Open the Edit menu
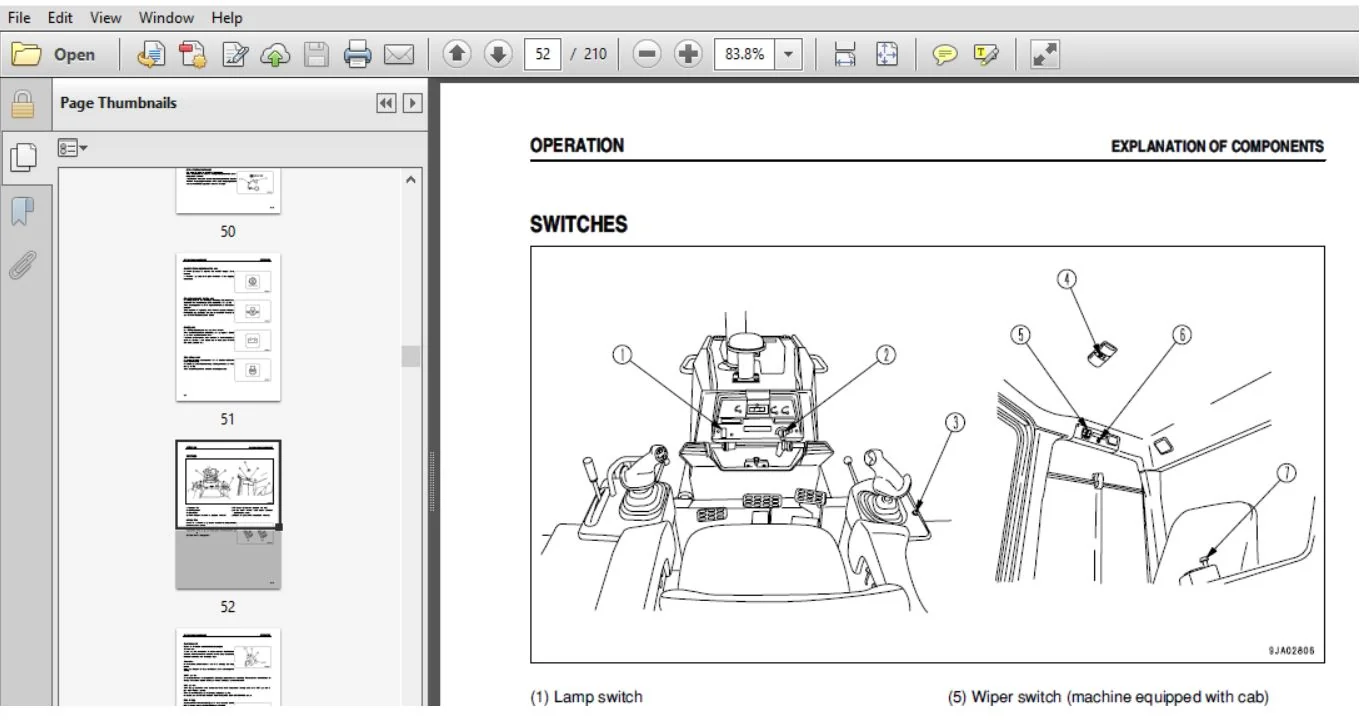This screenshot has height=723, width=1366. click(60, 18)
